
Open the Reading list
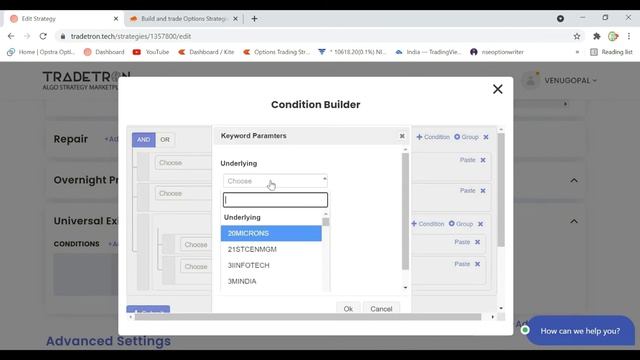point(611,52)
